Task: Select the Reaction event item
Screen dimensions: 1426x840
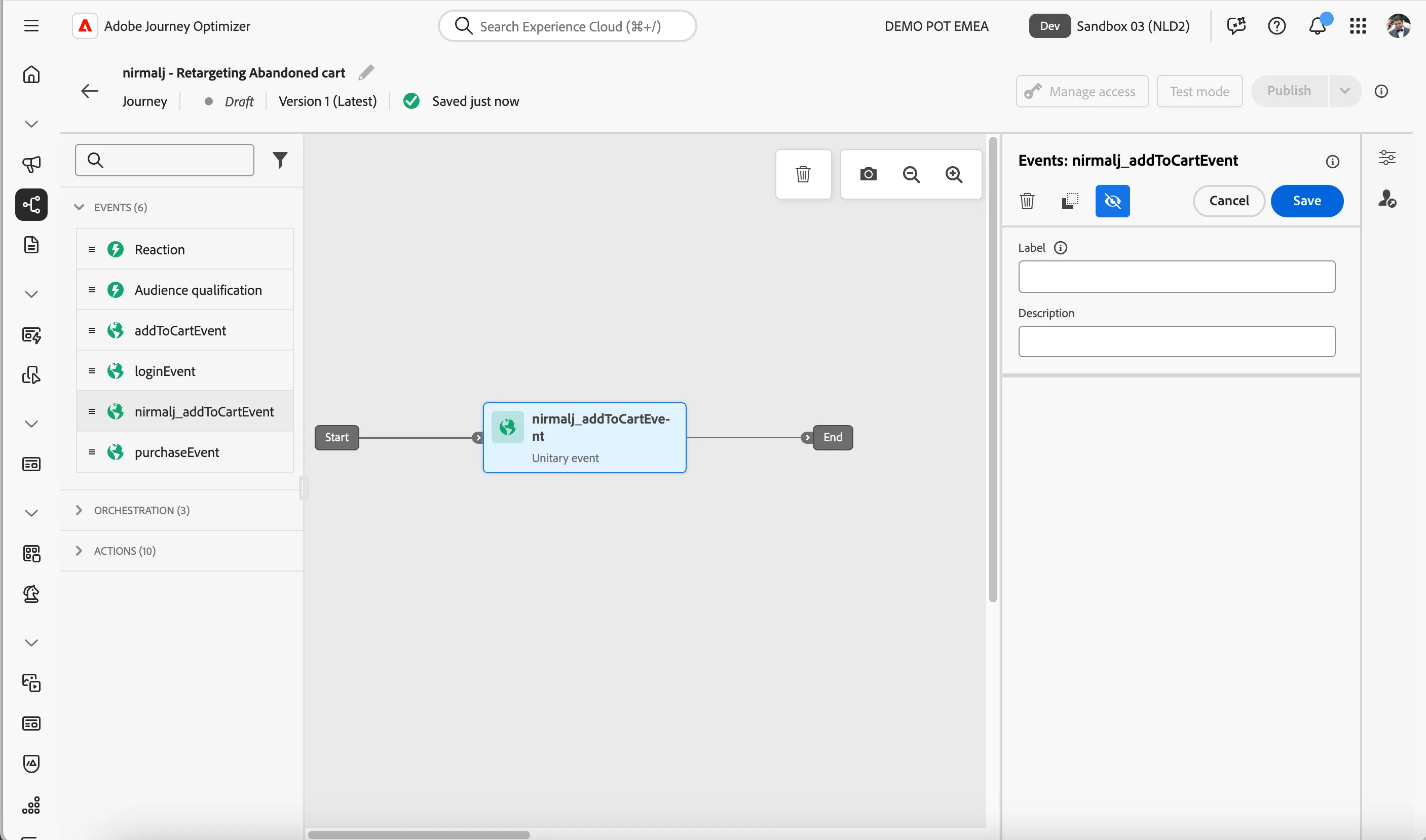Action: (x=184, y=250)
